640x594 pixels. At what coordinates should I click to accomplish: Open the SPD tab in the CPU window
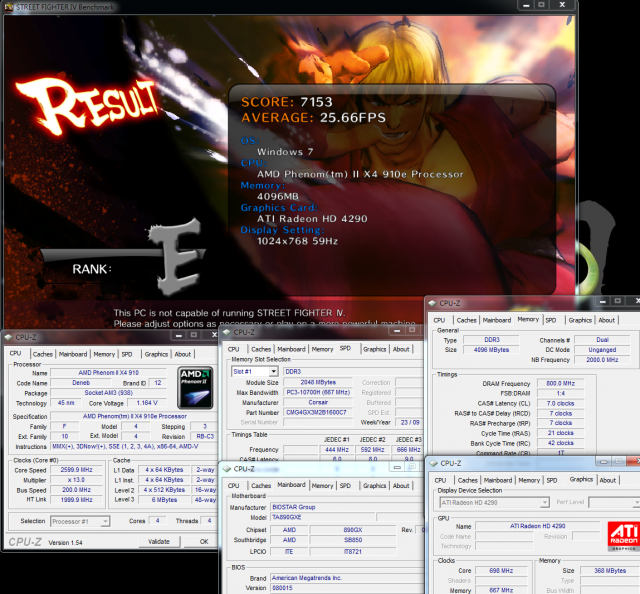127,354
